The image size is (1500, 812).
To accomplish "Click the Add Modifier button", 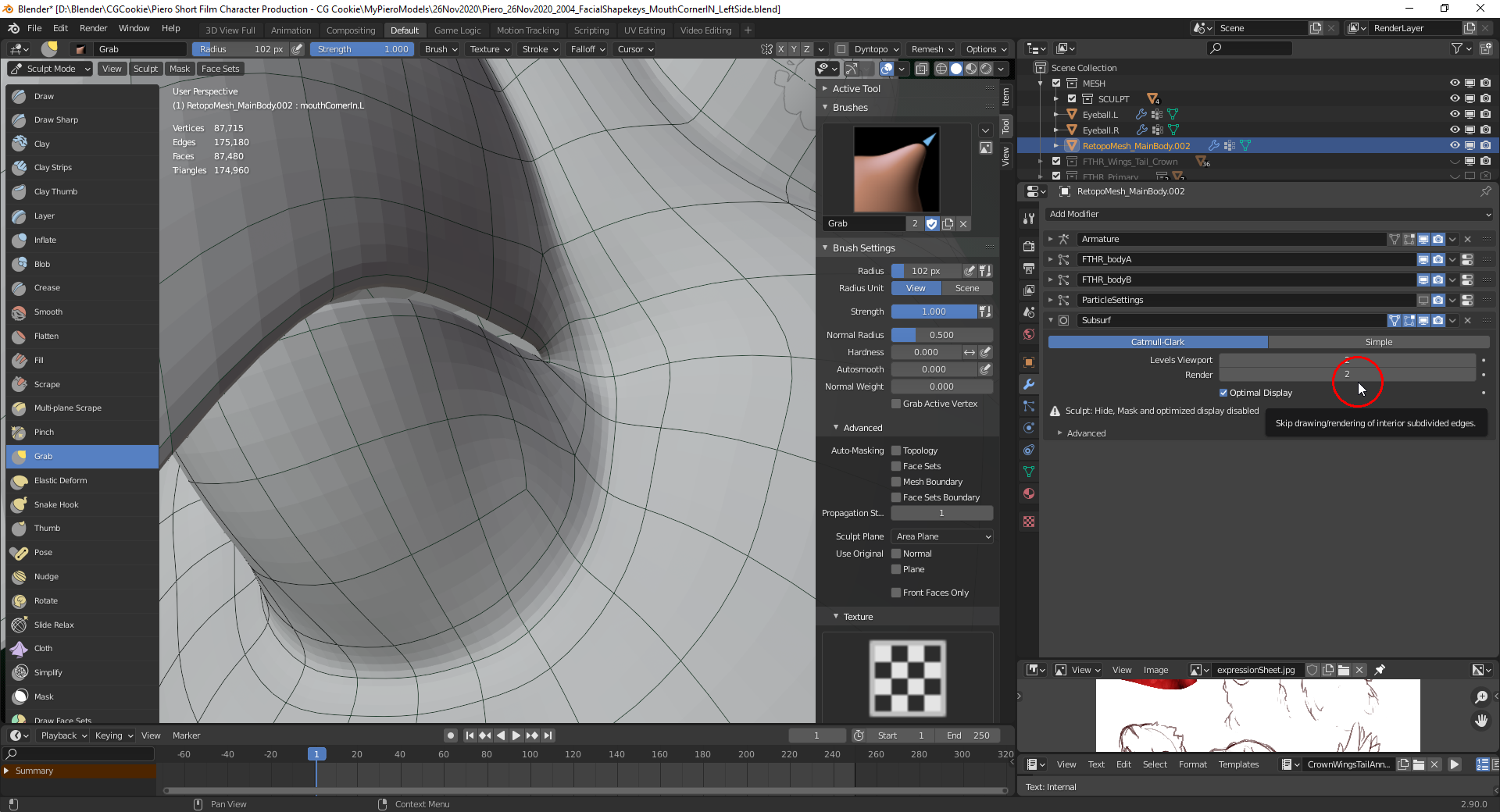I will (x=1267, y=213).
